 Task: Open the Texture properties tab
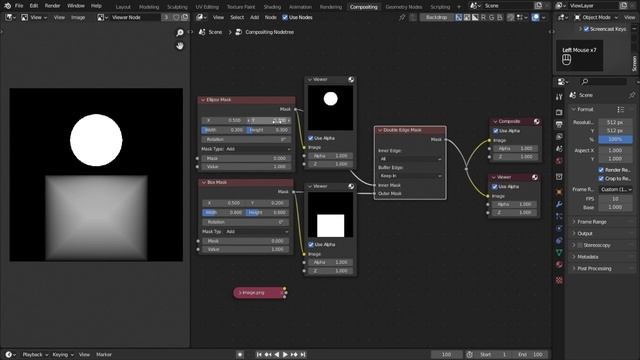pos(559,280)
